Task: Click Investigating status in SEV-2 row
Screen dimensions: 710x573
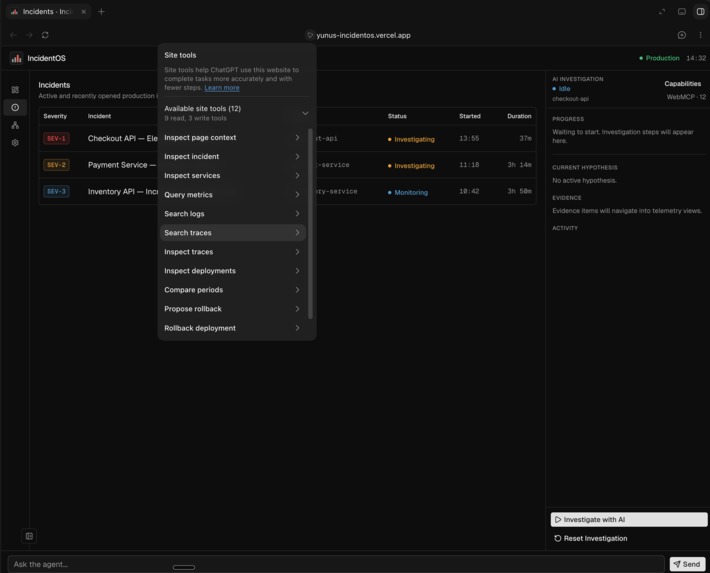Action: [411, 166]
